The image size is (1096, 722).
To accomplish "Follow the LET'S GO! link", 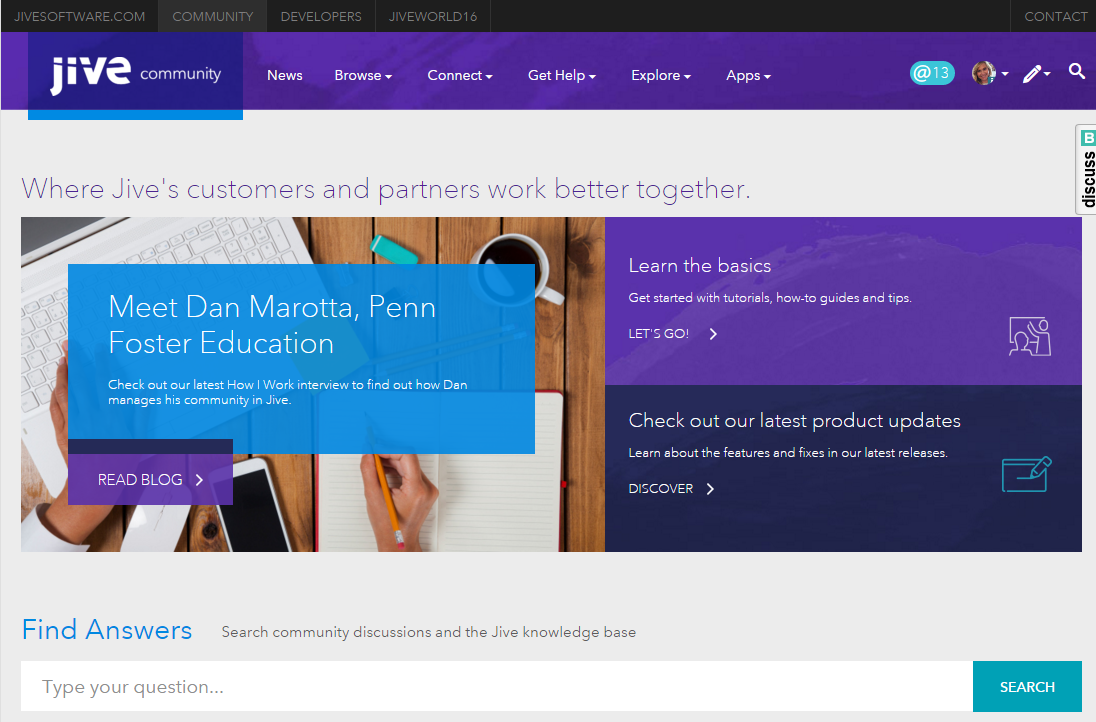I will point(672,334).
